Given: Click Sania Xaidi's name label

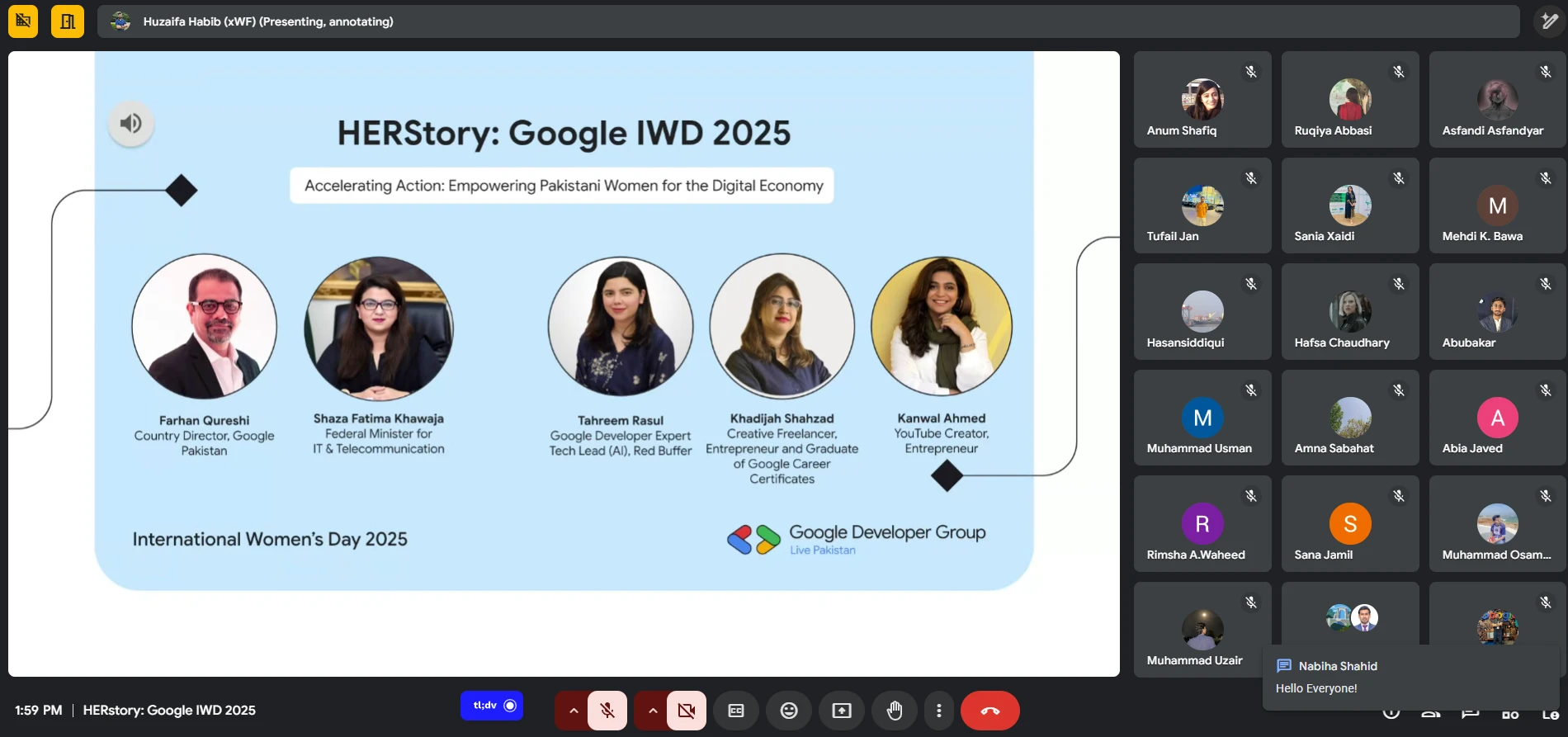Looking at the screenshot, I should pos(1325,236).
